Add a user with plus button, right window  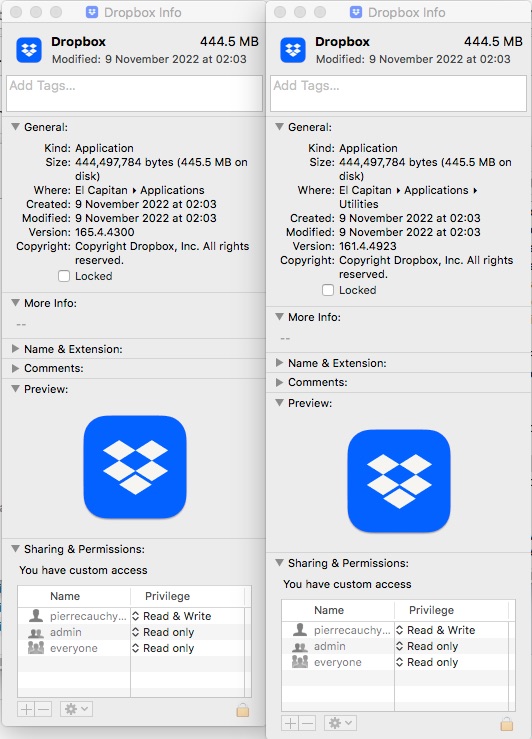(x=290, y=723)
